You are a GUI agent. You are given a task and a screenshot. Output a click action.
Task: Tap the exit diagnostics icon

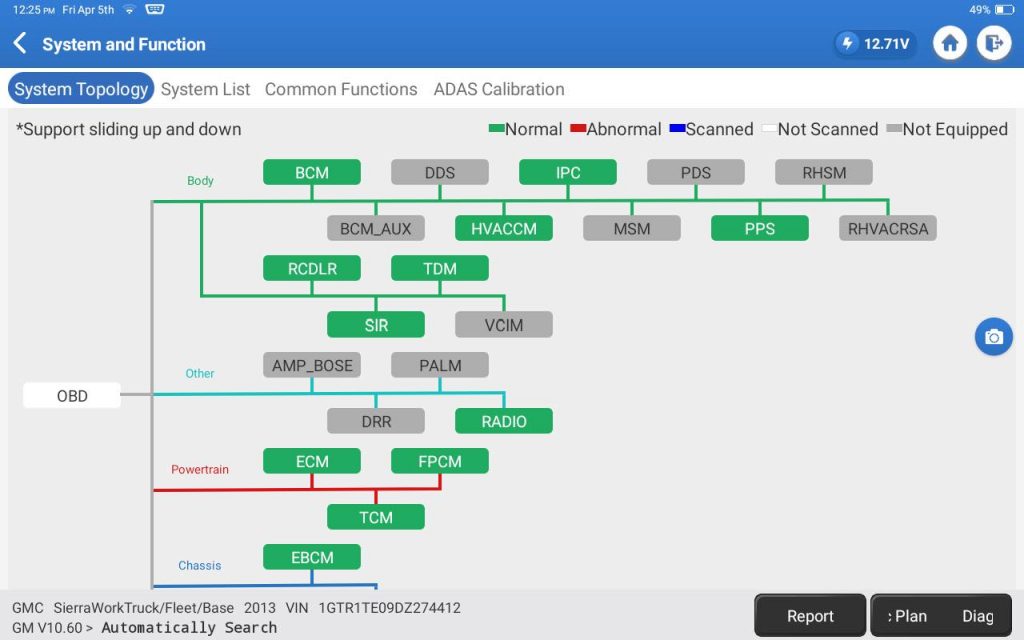click(x=993, y=44)
